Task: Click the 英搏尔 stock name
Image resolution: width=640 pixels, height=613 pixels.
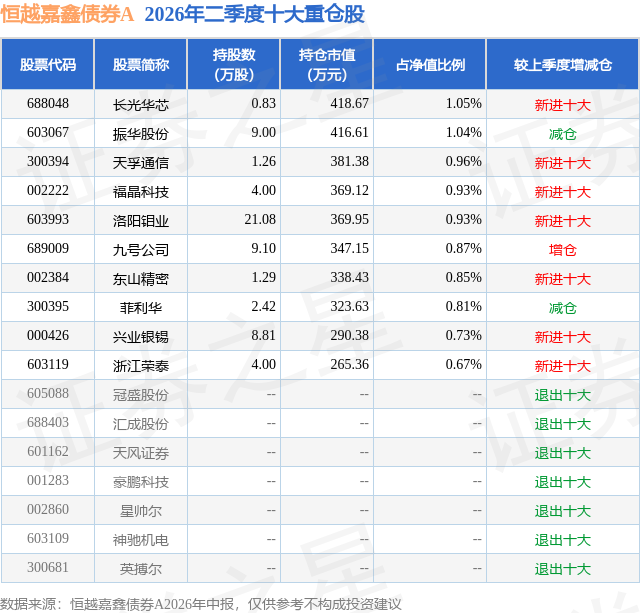Action: click(x=141, y=569)
